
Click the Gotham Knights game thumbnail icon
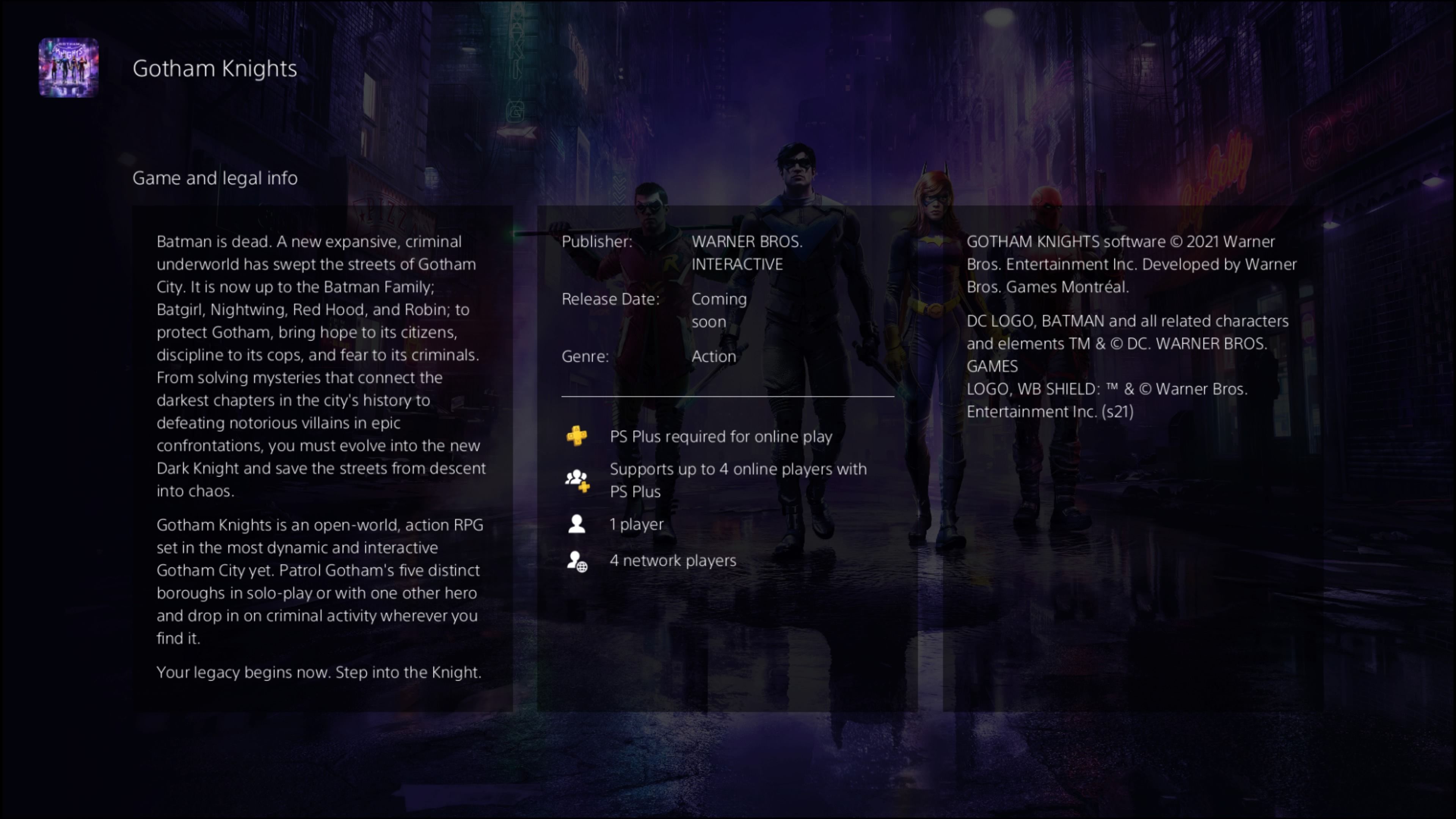pos(68,68)
